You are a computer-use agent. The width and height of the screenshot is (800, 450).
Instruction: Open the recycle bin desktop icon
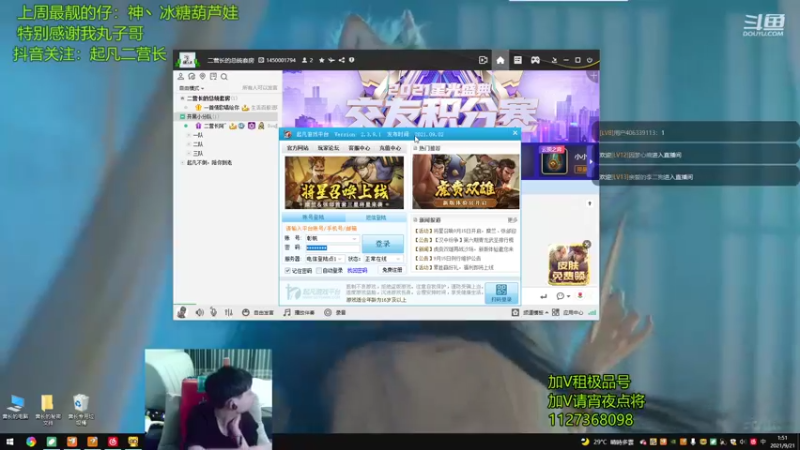coord(81,410)
